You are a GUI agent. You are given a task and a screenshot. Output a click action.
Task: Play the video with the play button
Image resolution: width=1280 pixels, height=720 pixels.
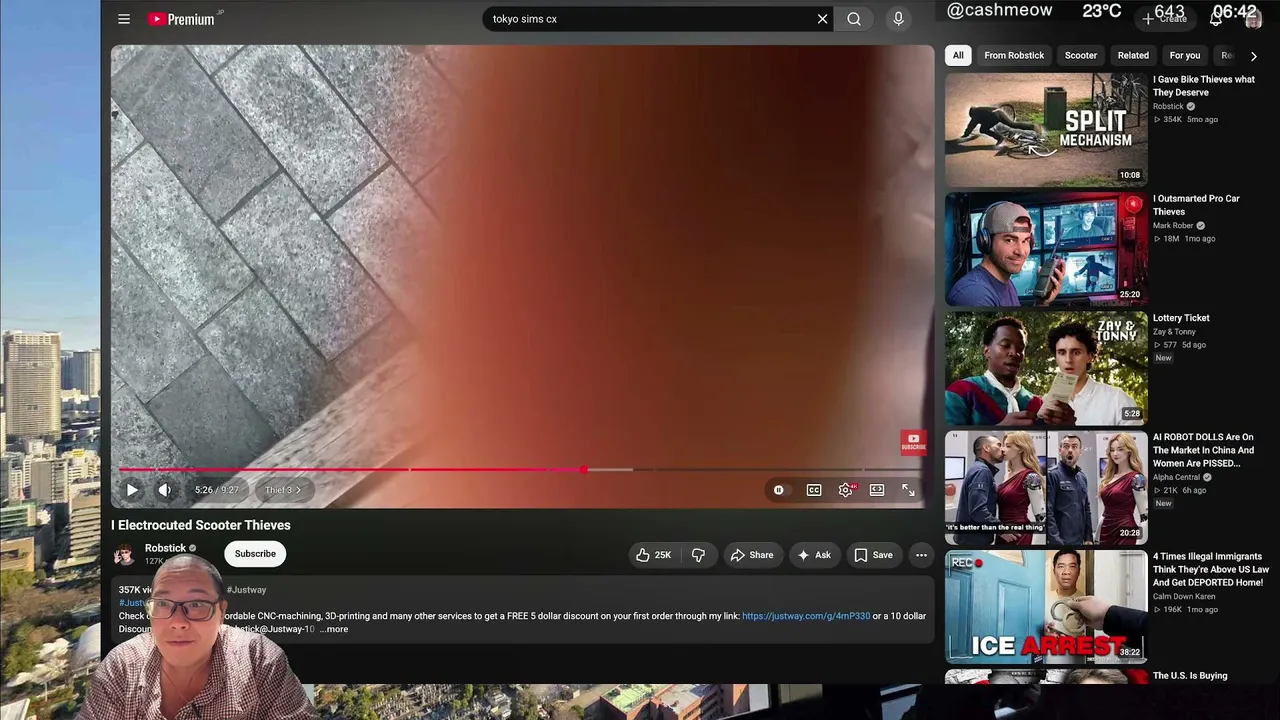click(132, 490)
